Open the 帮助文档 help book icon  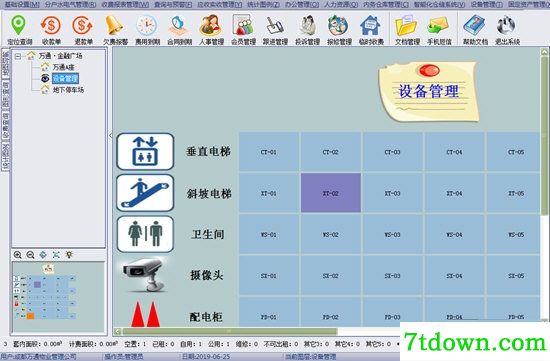tap(475, 29)
